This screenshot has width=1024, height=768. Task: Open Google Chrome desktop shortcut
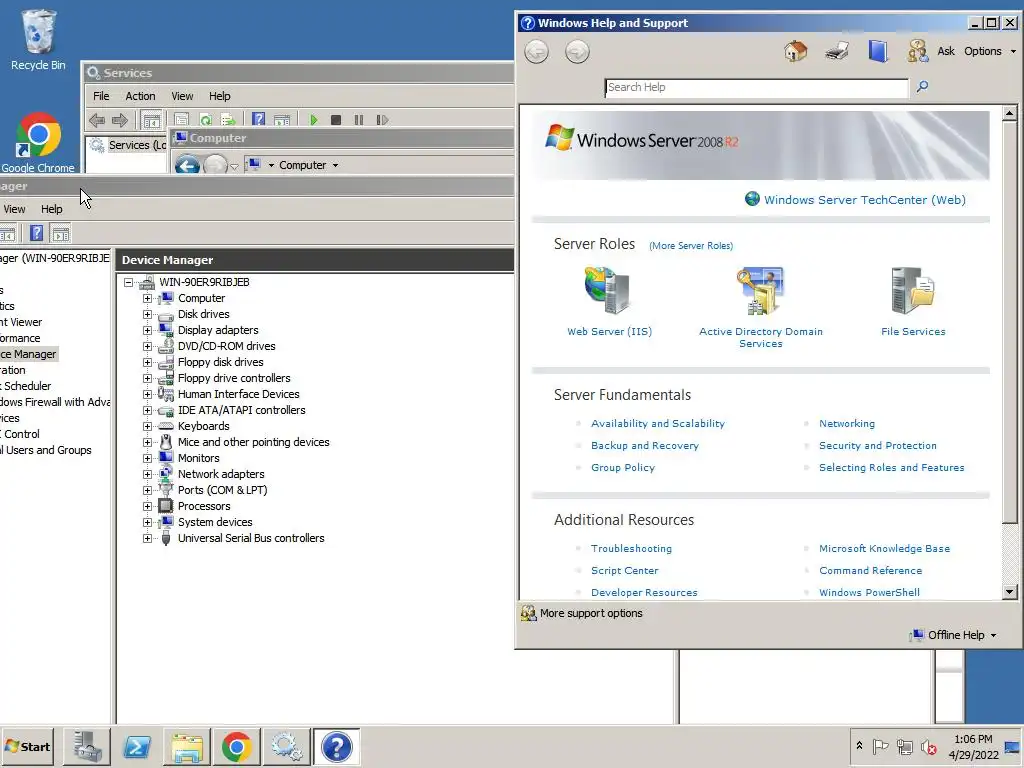(x=38, y=143)
